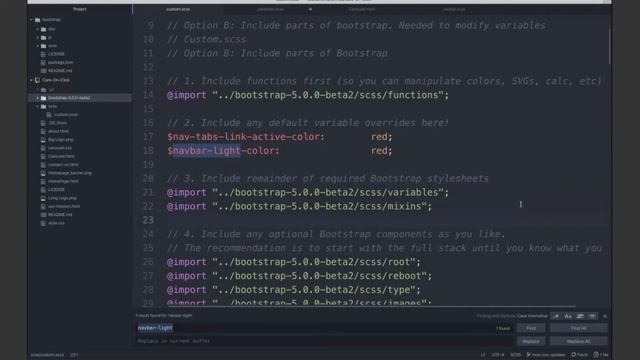Switch to the custom.scss tab
This screenshot has height=360, width=640.
(178, 9)
